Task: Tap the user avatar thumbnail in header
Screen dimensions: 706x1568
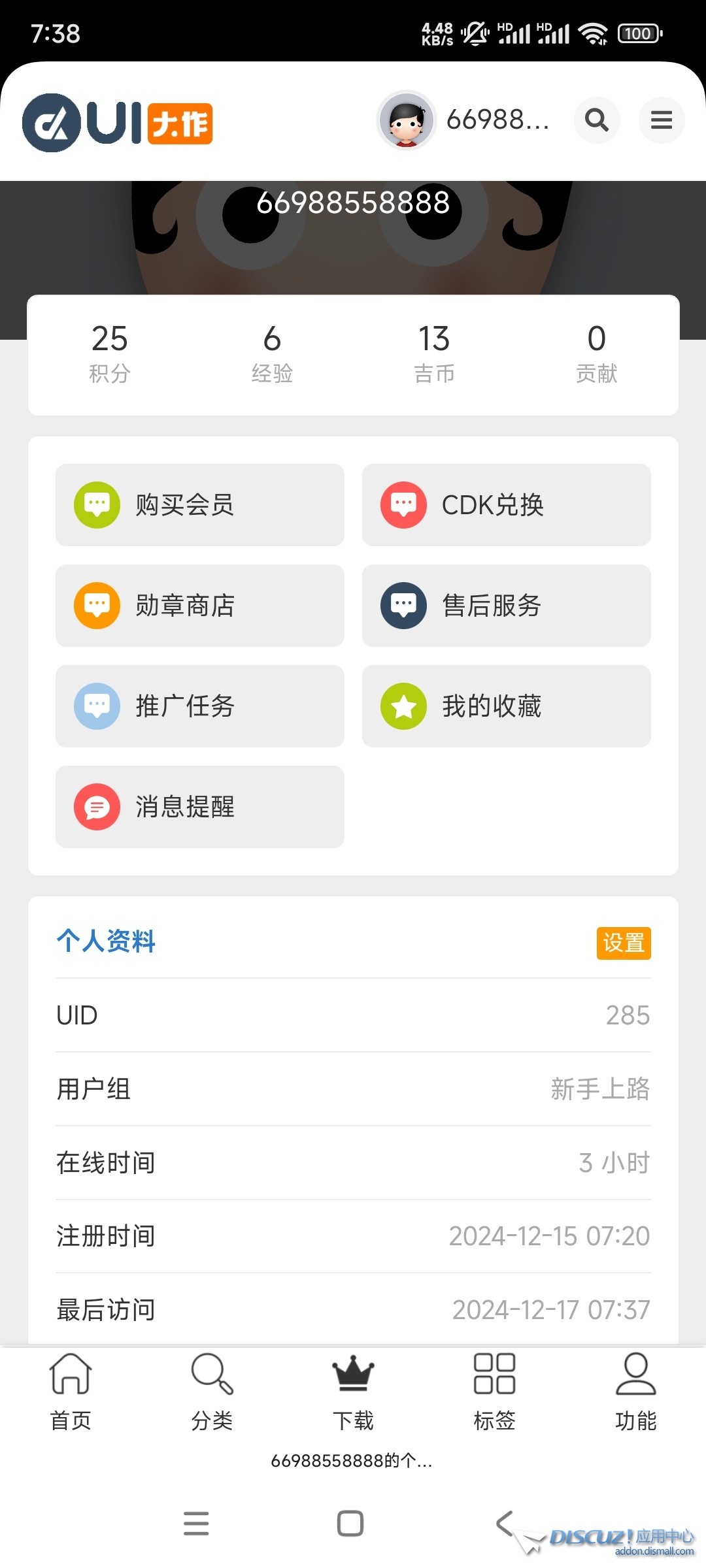Action: click(x=407, y=121)
